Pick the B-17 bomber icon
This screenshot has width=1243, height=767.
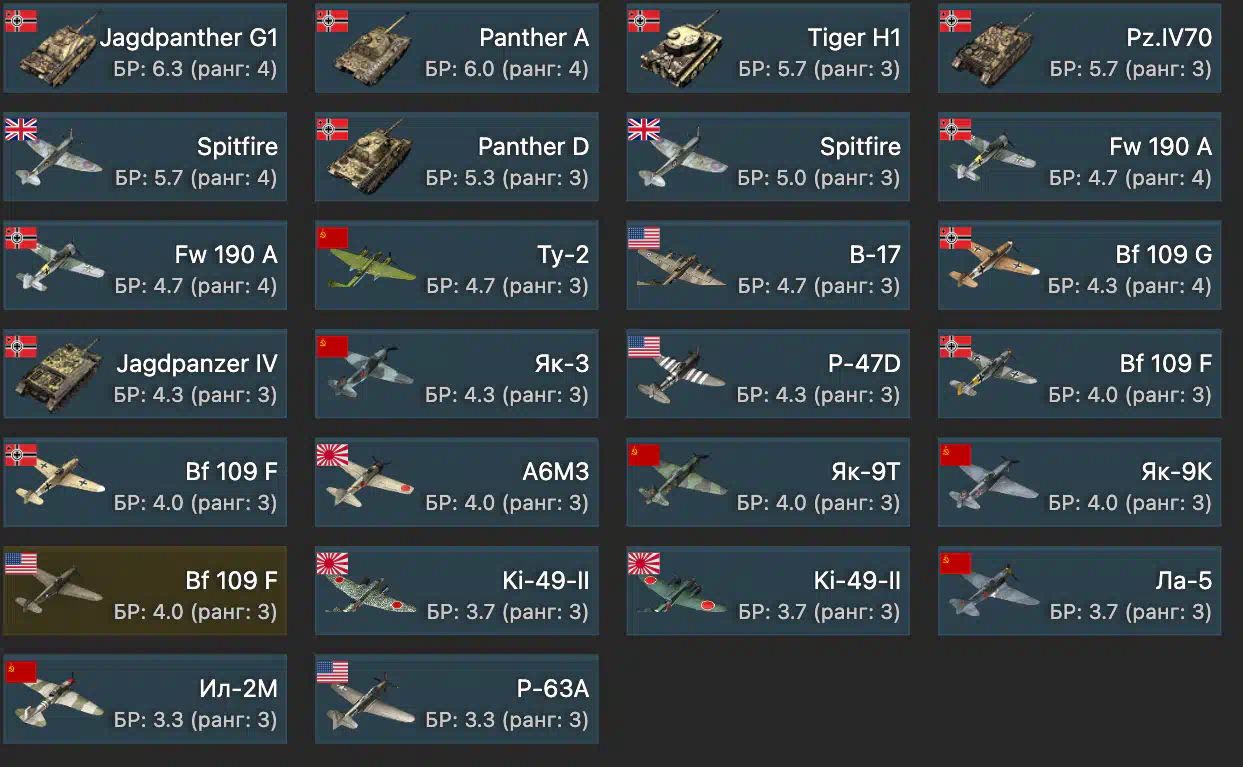click(683, 268)
